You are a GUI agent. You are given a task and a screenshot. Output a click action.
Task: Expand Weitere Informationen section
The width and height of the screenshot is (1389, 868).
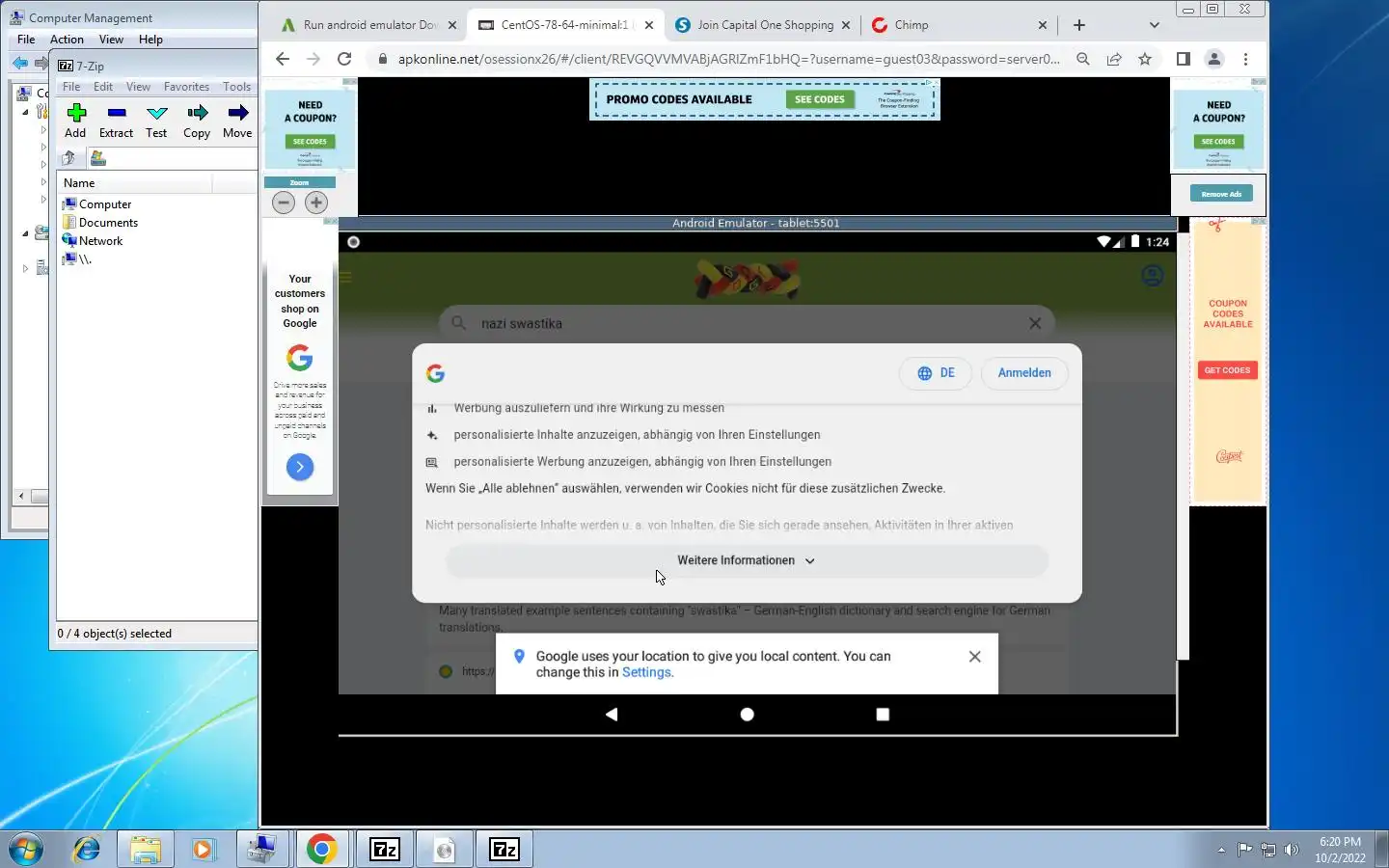(x=747, y=560)
